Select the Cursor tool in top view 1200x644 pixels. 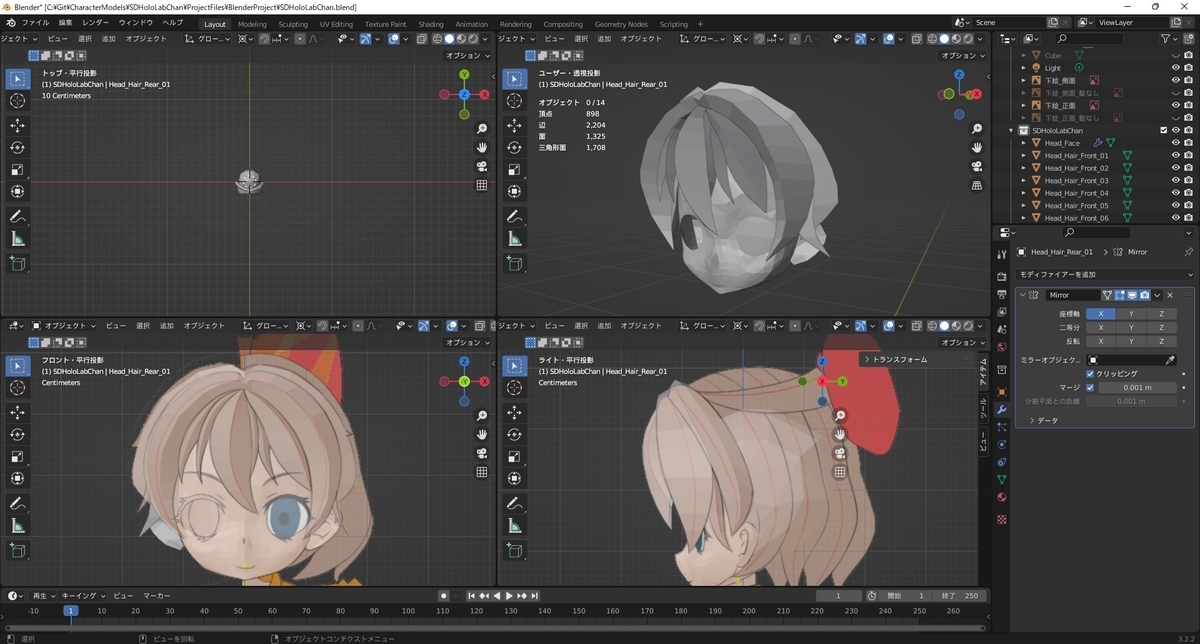pyautogui.click(x=18, y=101)
